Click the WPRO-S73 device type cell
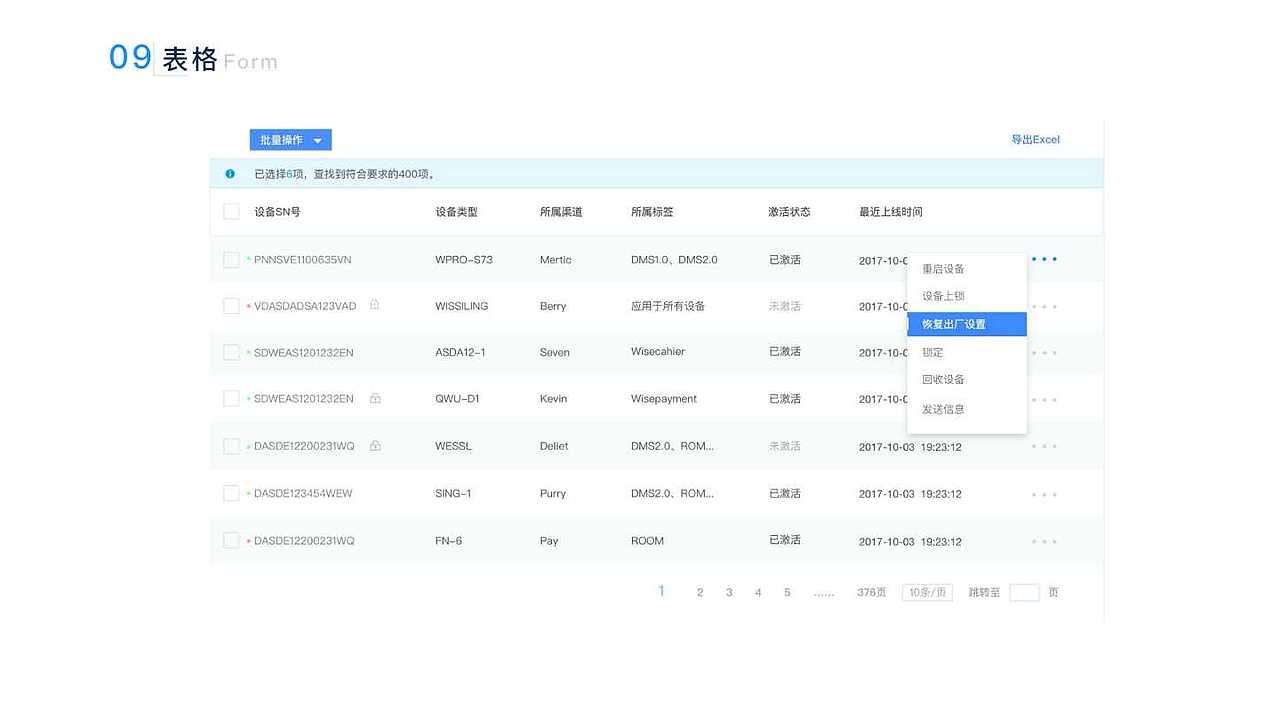This screenshot has width=1280, height=720. click(x=464, y=260)
